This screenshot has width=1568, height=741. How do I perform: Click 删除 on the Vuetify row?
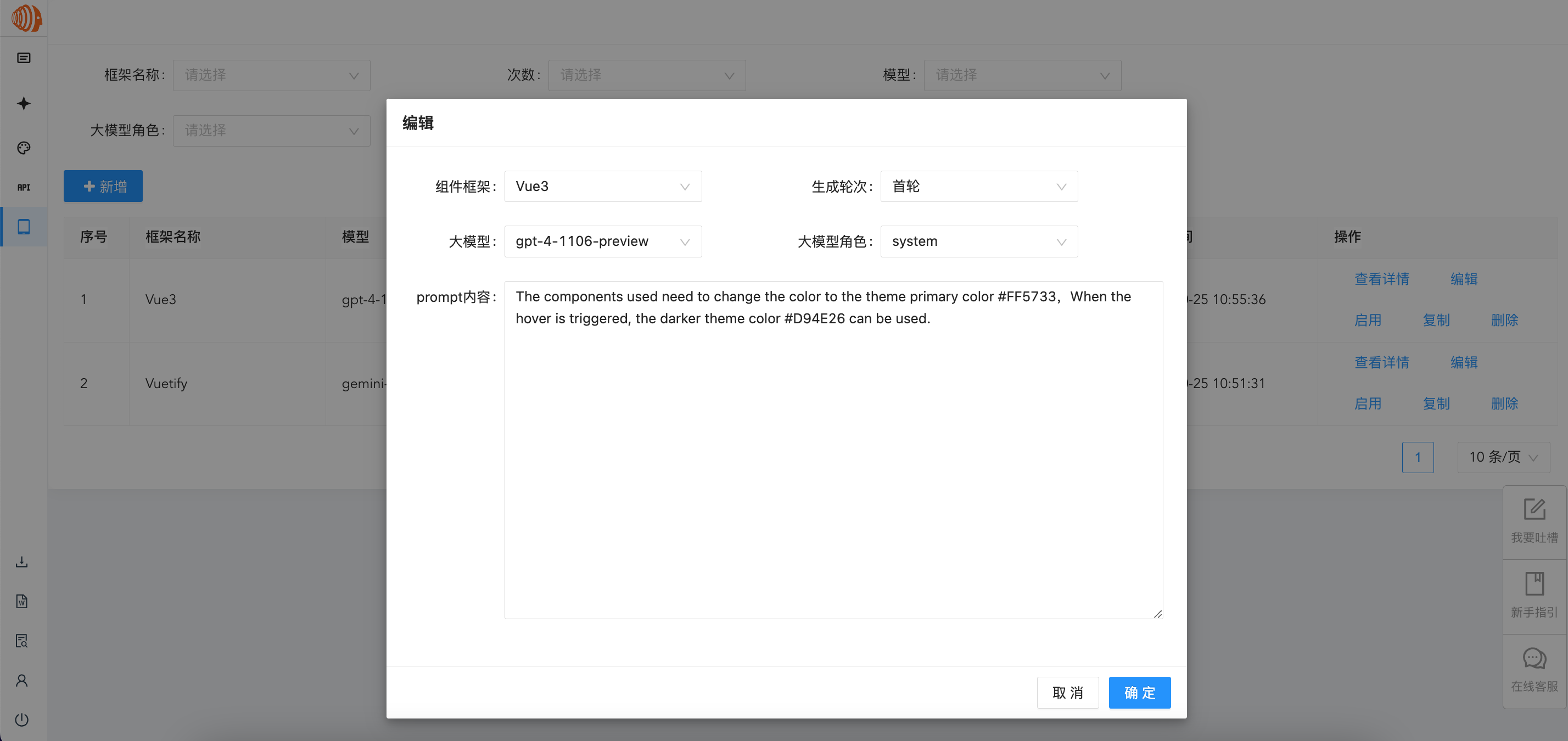pos(1505,403)
